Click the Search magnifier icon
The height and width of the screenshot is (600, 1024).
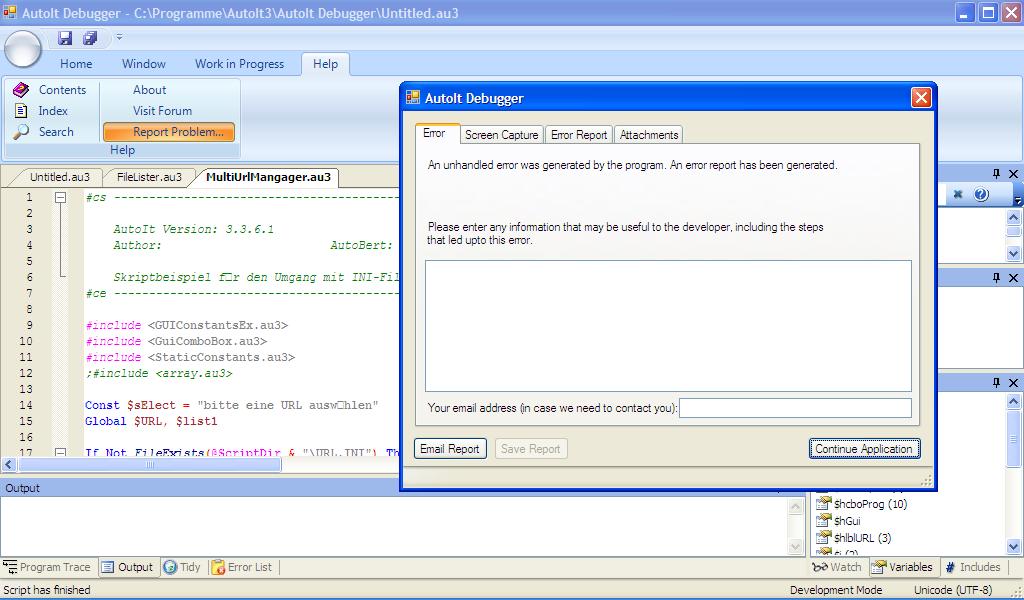point(21,132)
